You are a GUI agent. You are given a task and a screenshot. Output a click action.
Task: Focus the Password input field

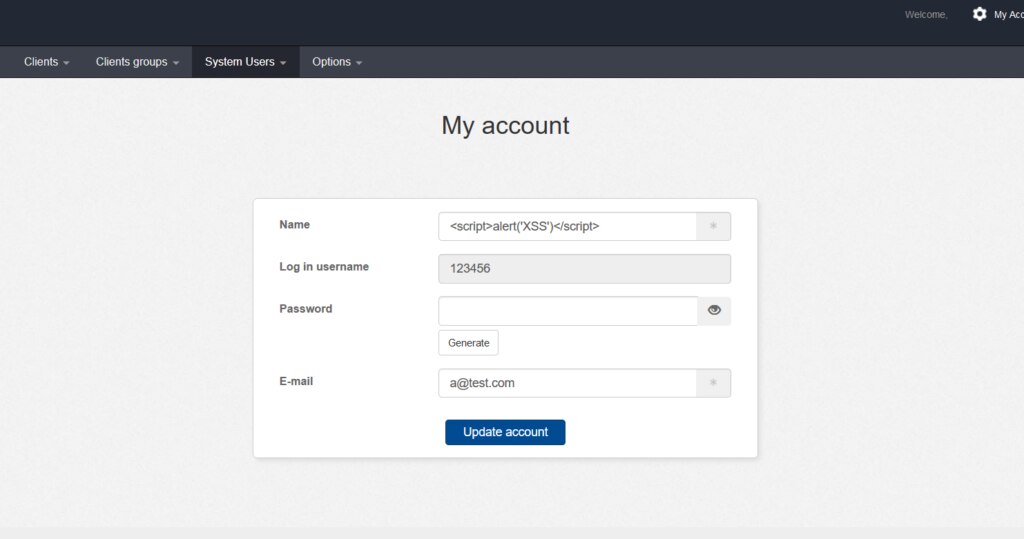(568, 311)
